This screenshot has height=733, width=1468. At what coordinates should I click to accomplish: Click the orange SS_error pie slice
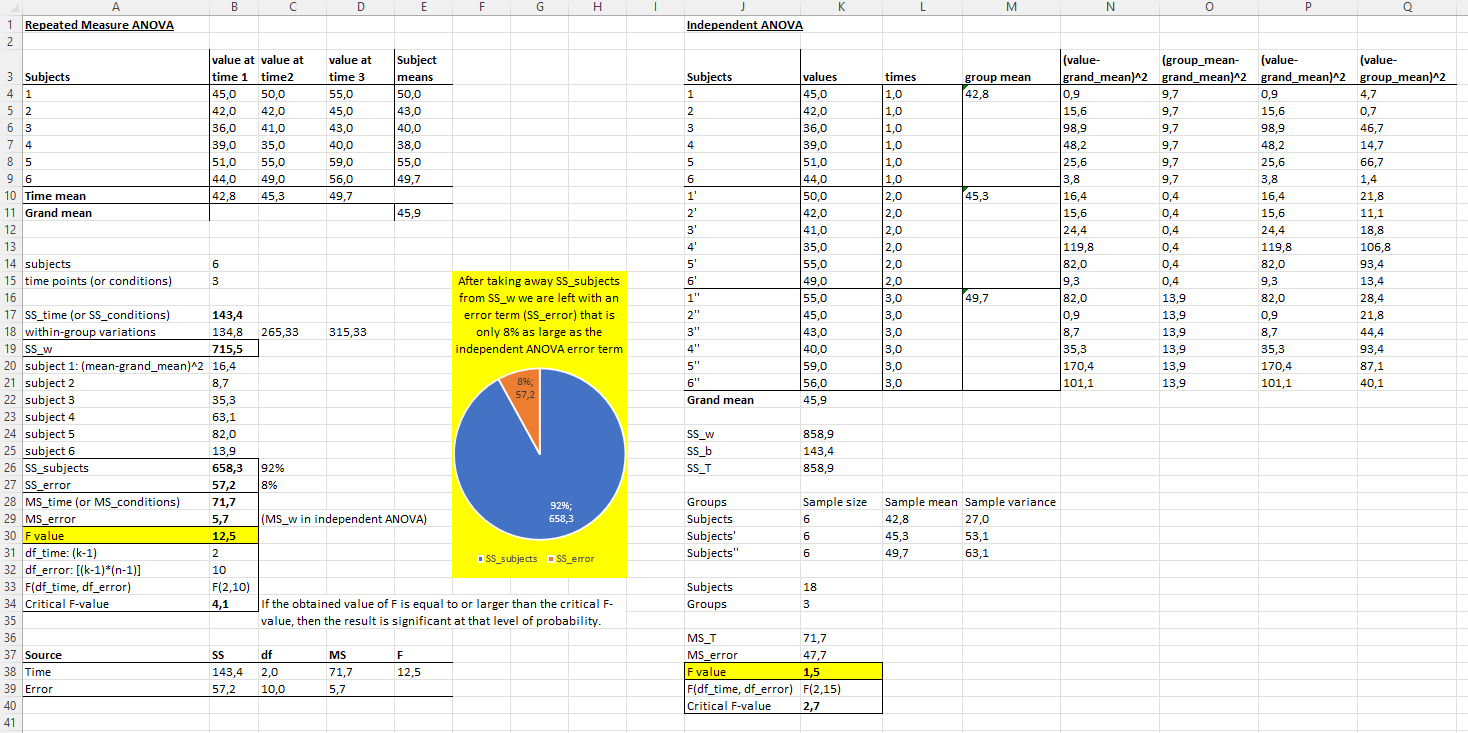(x=523, y=398)
